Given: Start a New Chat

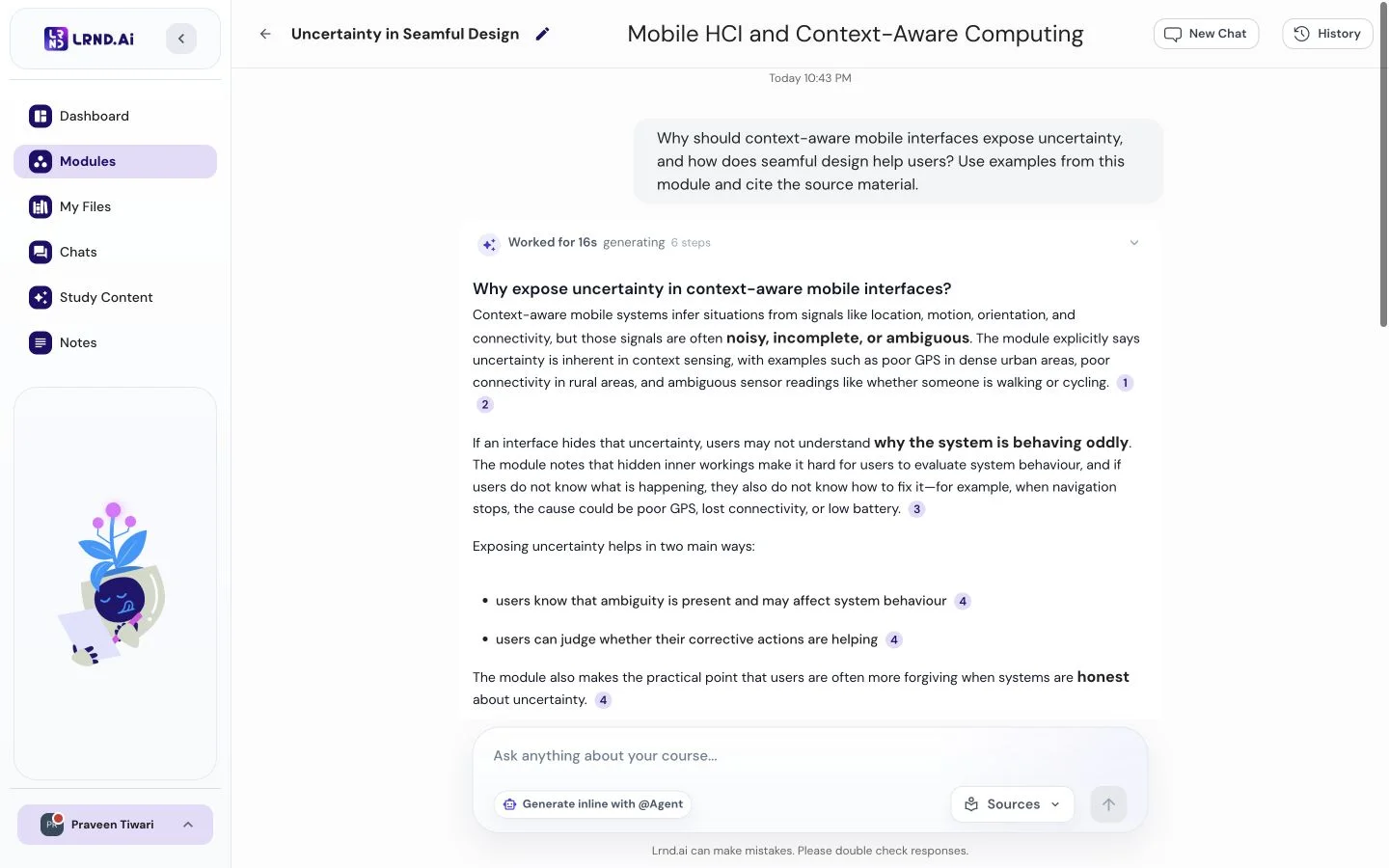Looking at the screenshot, I should (x=1206, y=34).
